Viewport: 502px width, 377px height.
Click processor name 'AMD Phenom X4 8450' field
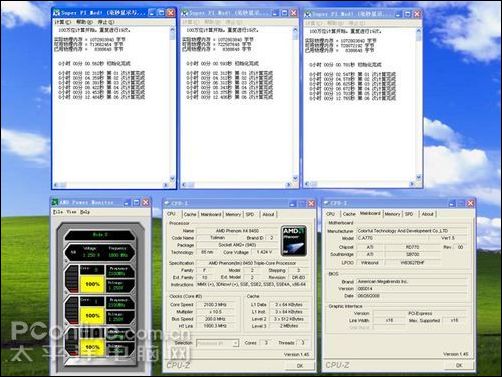coord(237,231)
